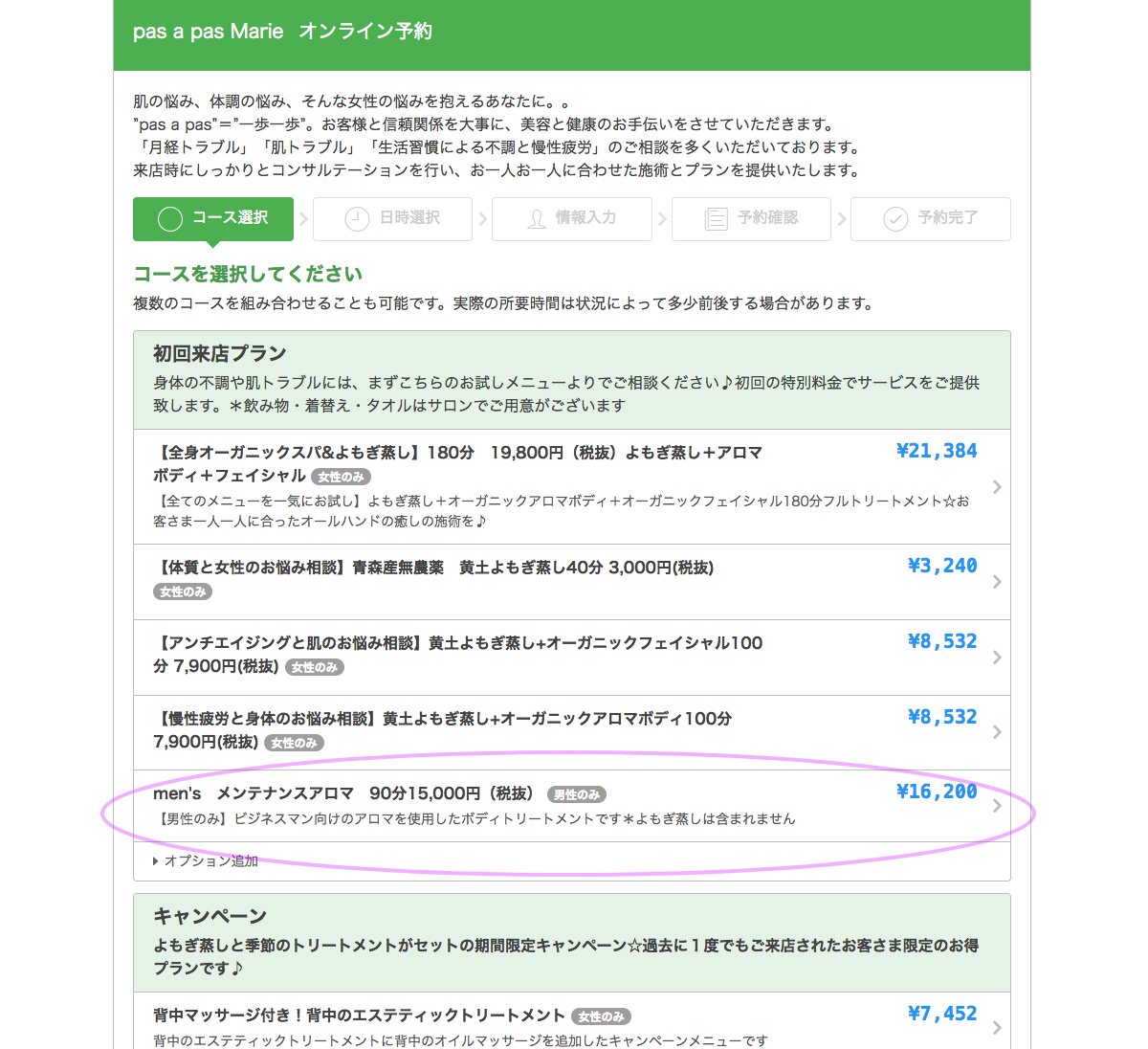Click the 日時選択 step tab
This screenshot has height=1049, width=1148.
pos(392,218)
